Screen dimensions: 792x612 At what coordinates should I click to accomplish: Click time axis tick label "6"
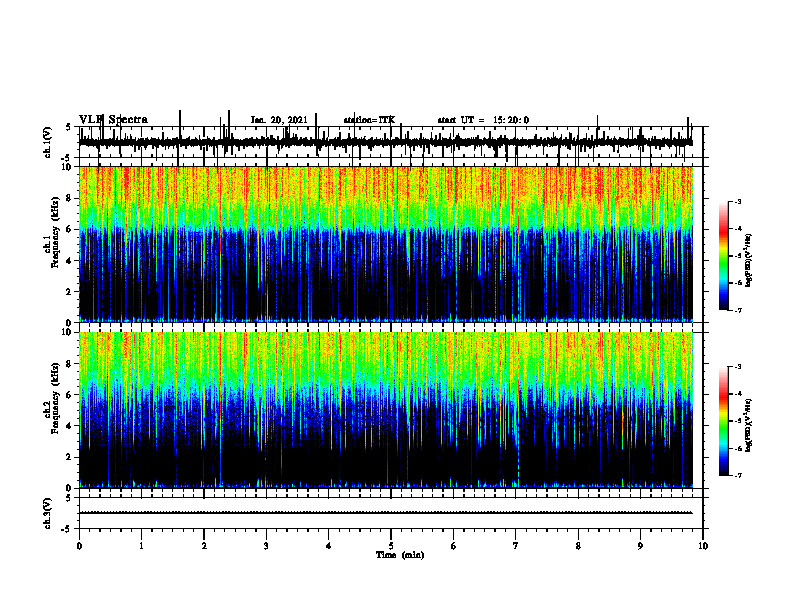point(454,546)
